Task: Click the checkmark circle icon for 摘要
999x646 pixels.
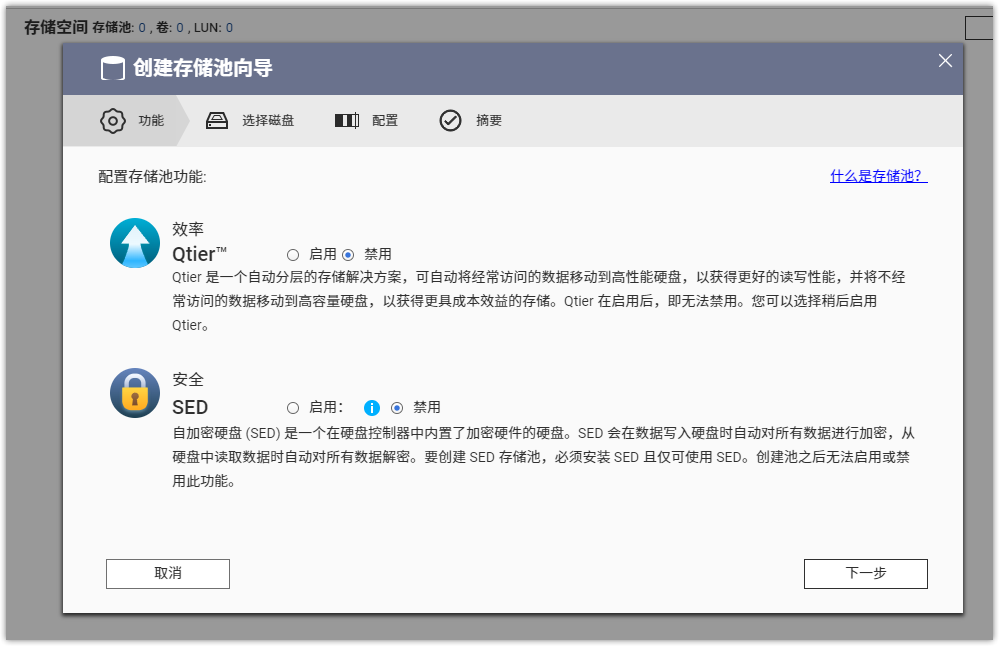Action: point(450,121)
